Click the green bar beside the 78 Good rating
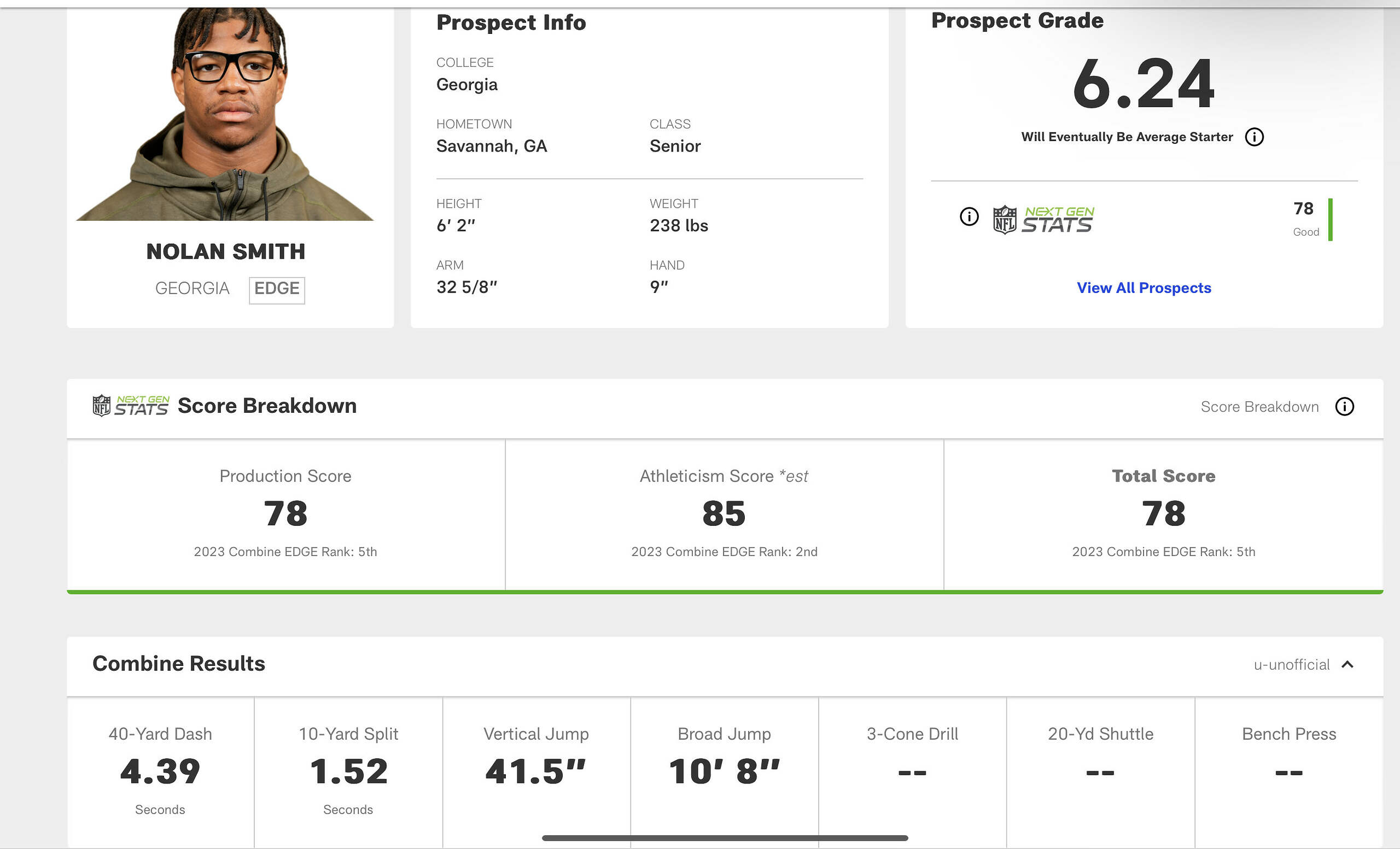The width and height of the screenshot is (1400, 849). point(1330,220)
